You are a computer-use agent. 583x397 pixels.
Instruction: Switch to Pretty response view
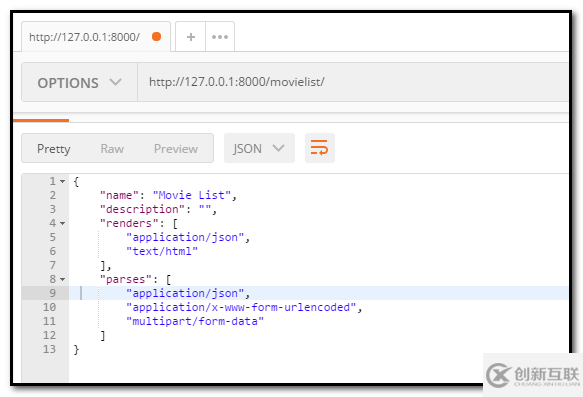54,149
